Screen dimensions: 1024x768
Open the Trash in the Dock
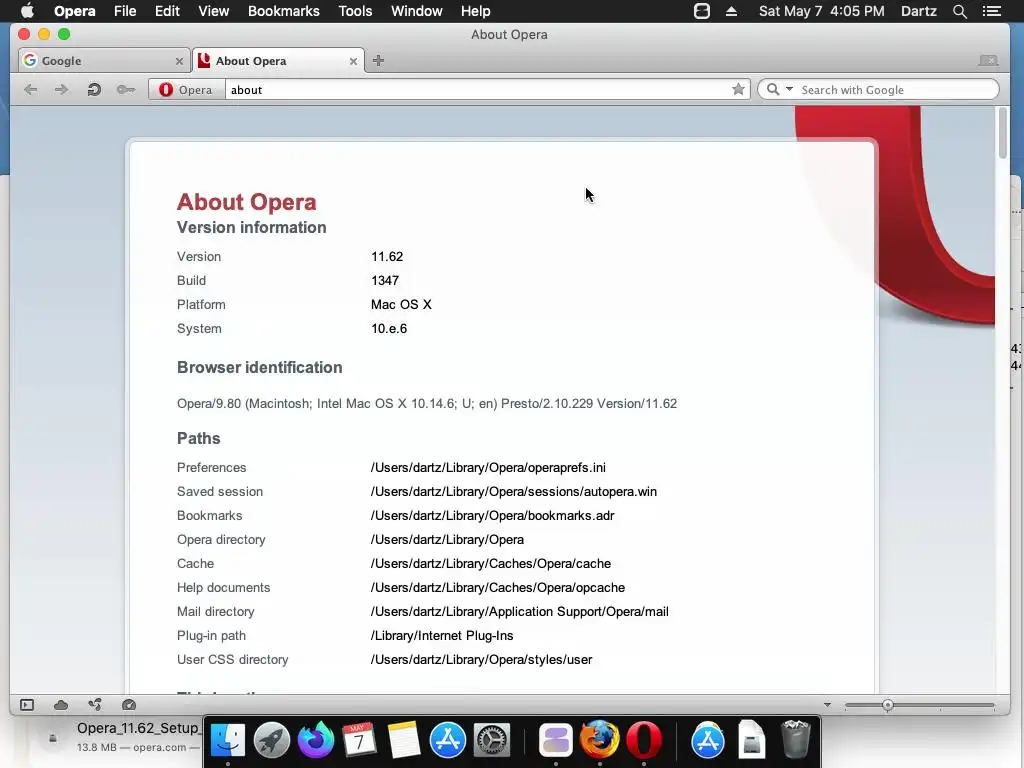click(x=796, y=739)
